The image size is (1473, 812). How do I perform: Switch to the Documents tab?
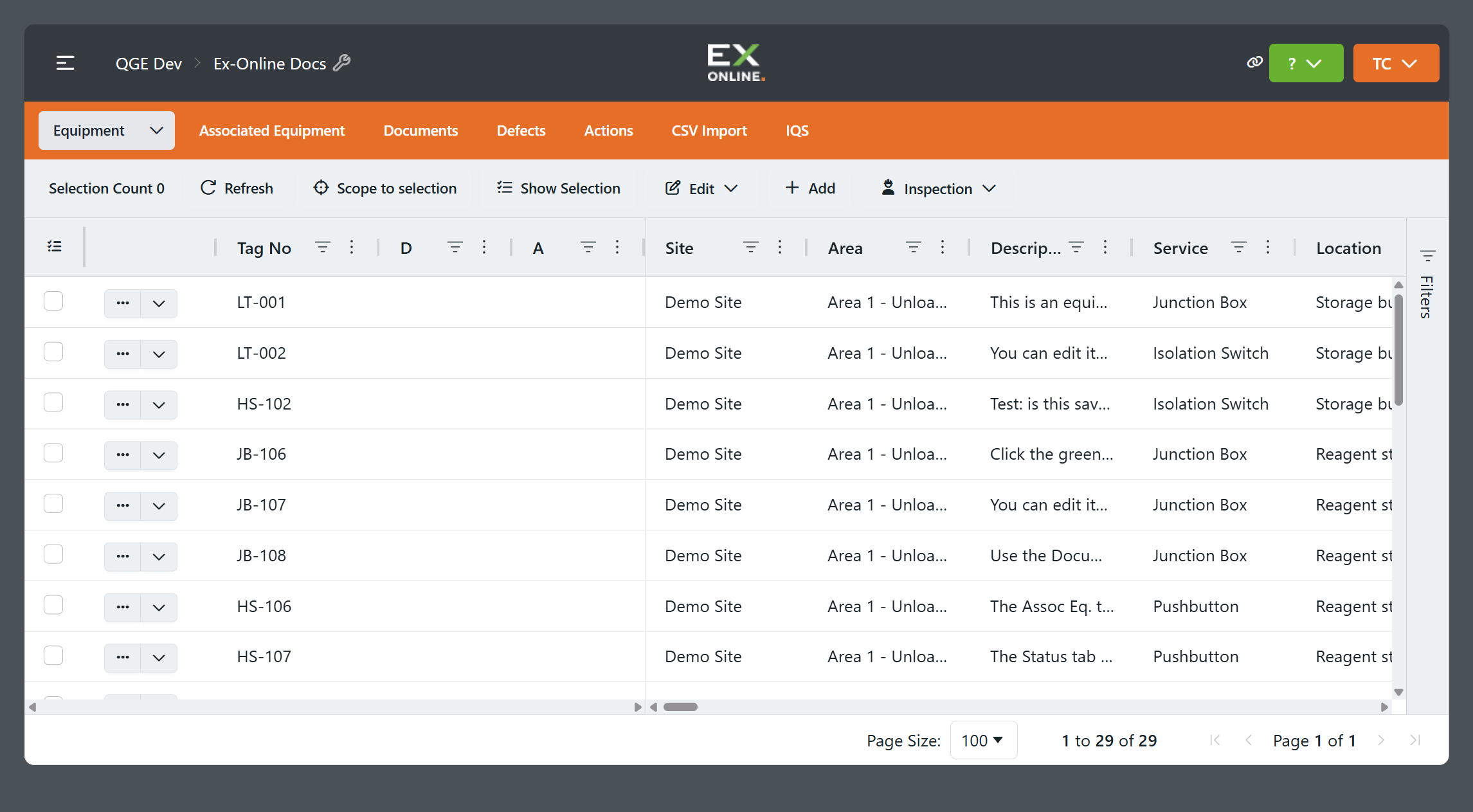420,131
